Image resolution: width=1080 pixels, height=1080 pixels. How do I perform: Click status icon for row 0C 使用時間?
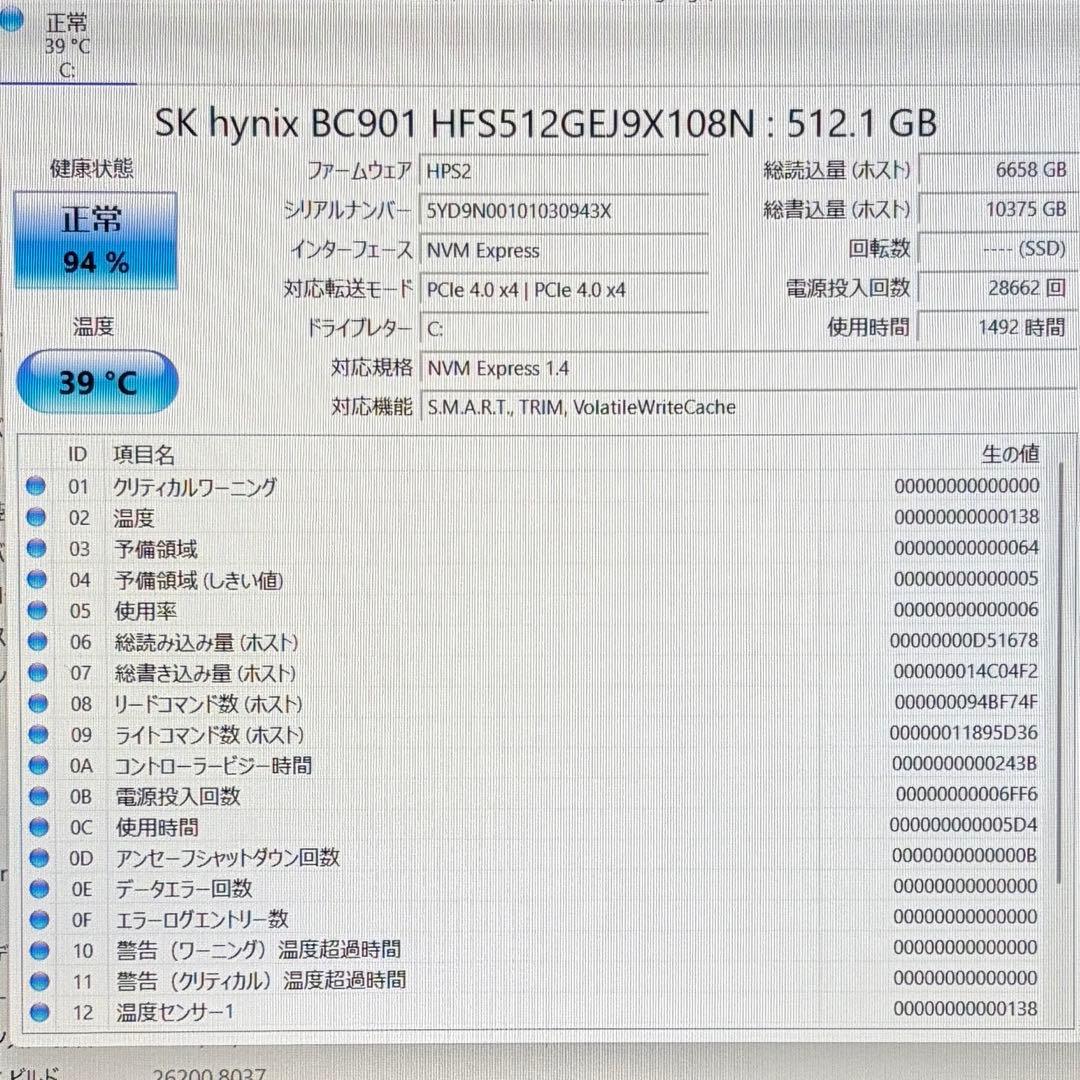(39, 827)
